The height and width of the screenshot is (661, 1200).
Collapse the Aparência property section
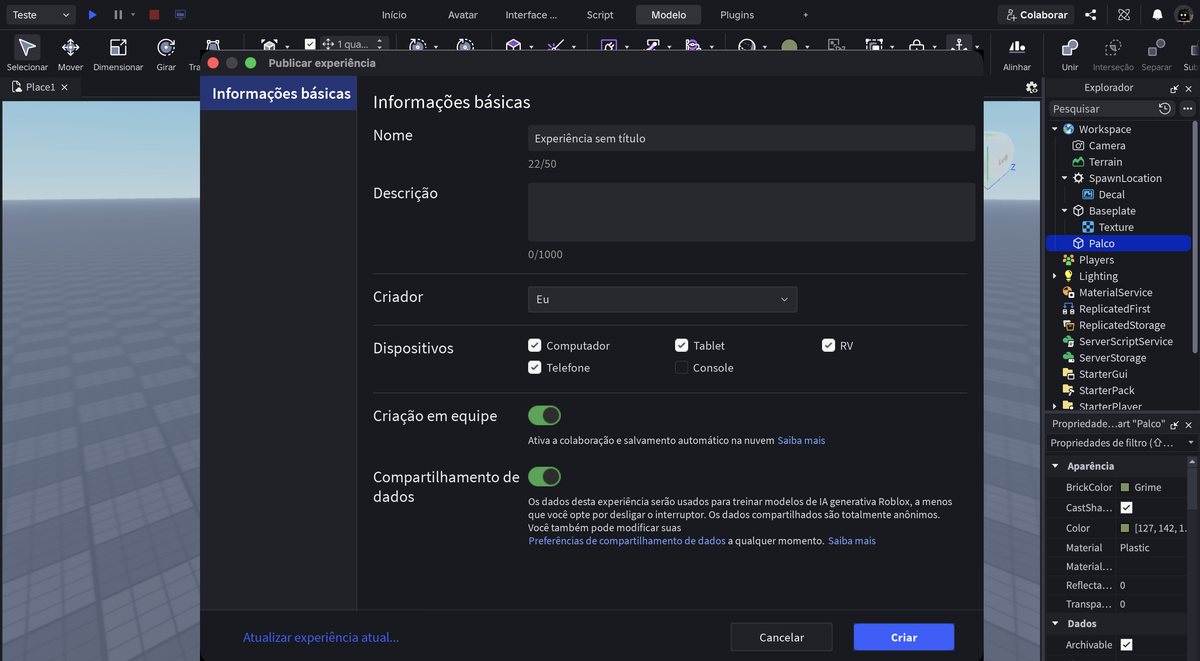(x=1054, y=466)
